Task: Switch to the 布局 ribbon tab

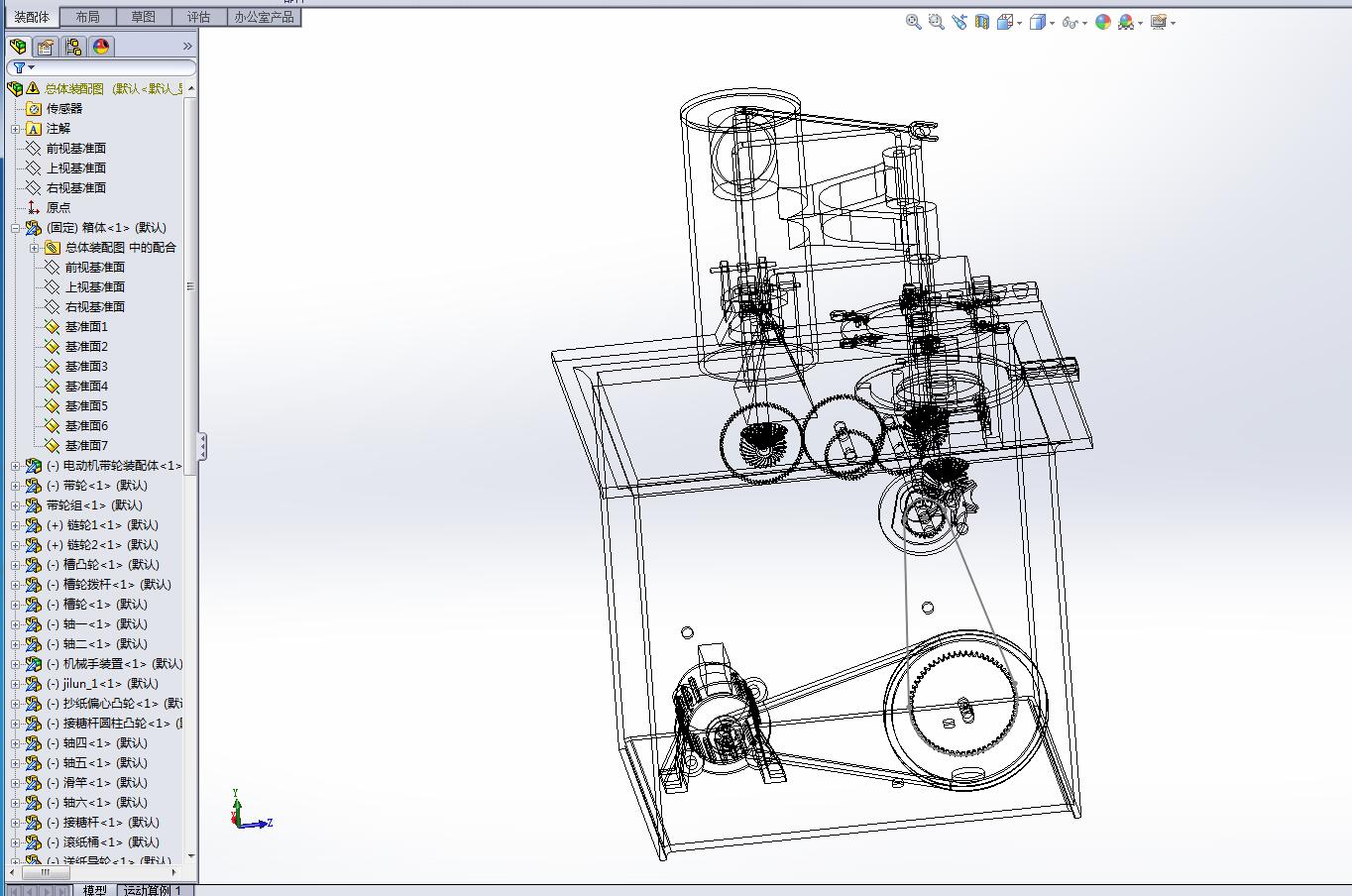Action: point(87,17)
